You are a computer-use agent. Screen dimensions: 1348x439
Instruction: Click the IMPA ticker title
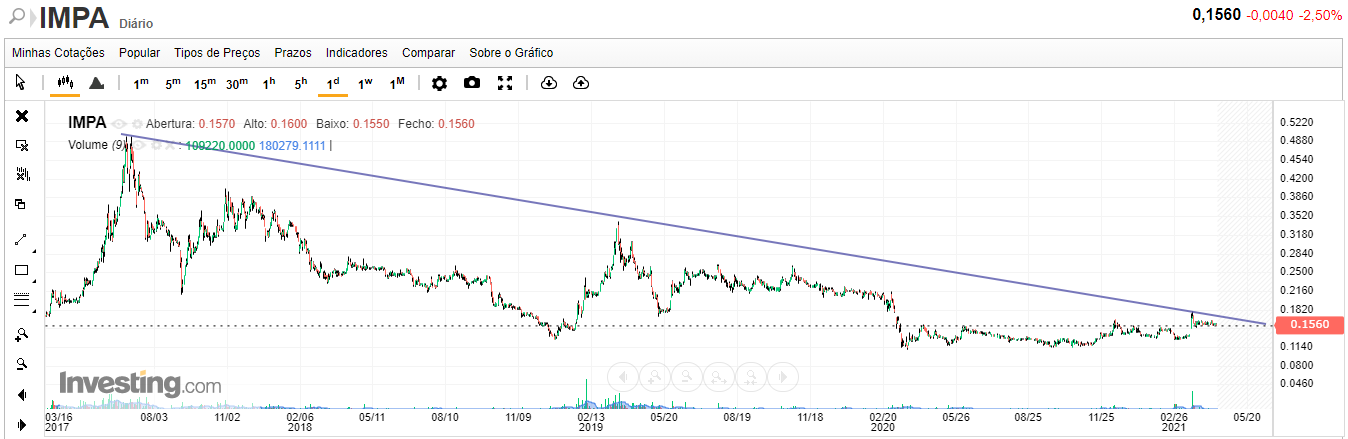[x=74, y=17]
